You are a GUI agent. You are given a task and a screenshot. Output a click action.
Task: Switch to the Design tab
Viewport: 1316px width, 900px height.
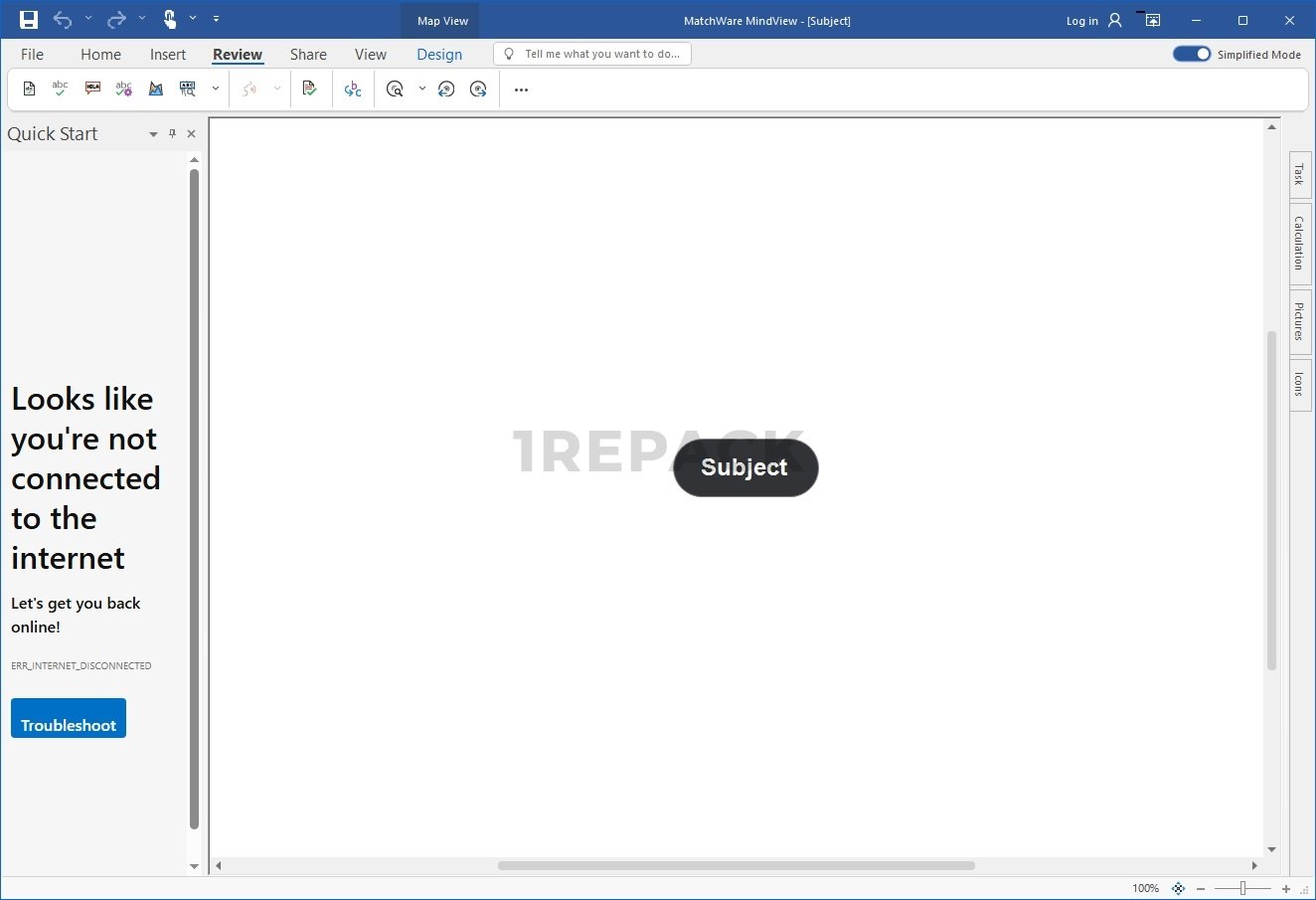pyautogui.click(x=439, y=55)
